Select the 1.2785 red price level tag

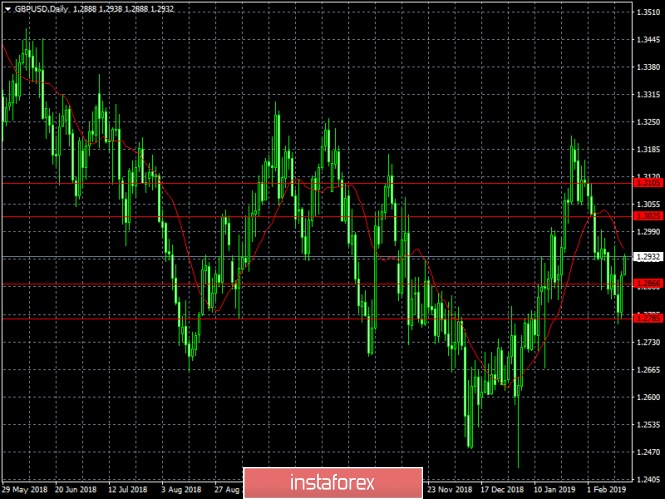coord(648,318)
